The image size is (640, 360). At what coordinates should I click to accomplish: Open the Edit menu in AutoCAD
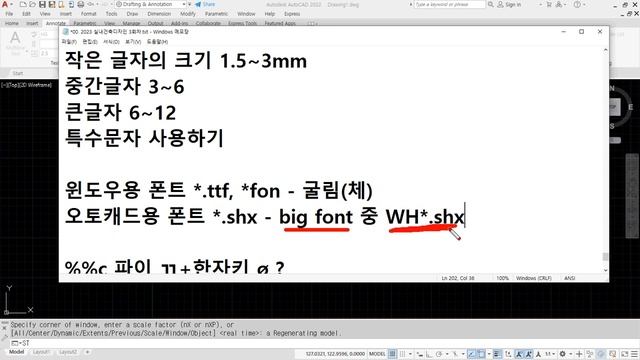pyautogui.click(x=27, y=14)
